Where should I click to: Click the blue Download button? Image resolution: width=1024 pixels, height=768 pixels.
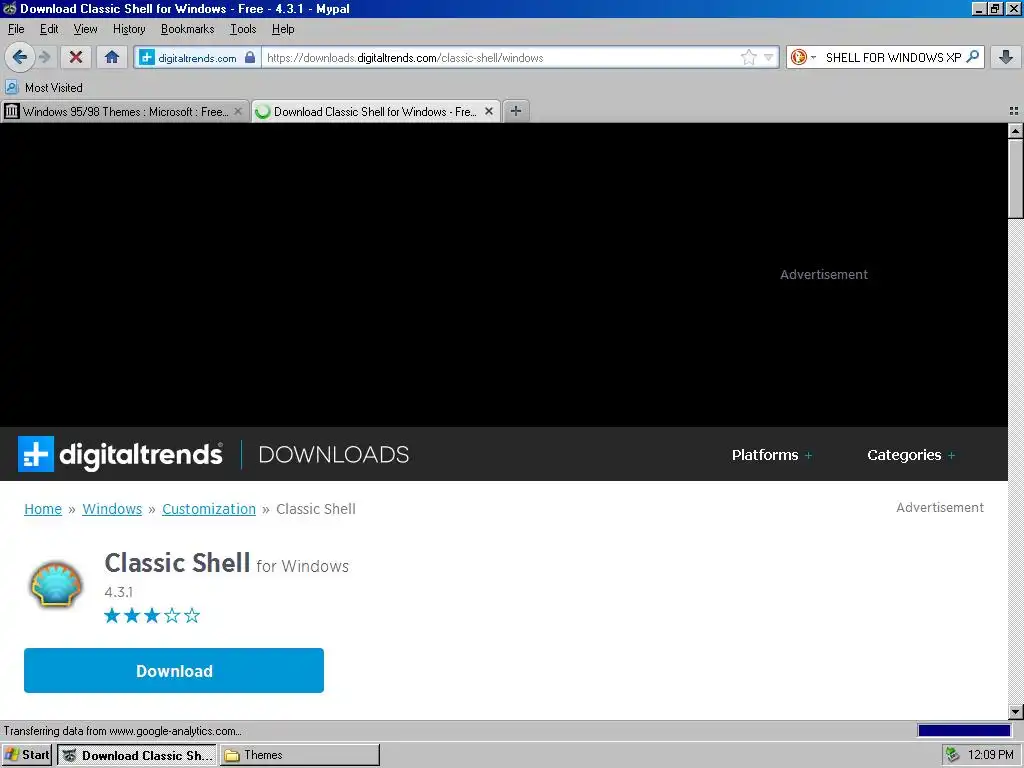click(x=174, y=671)
